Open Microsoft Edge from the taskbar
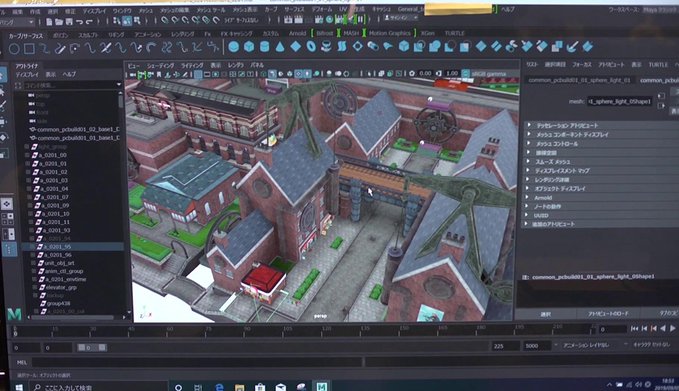 coord(219,387)
